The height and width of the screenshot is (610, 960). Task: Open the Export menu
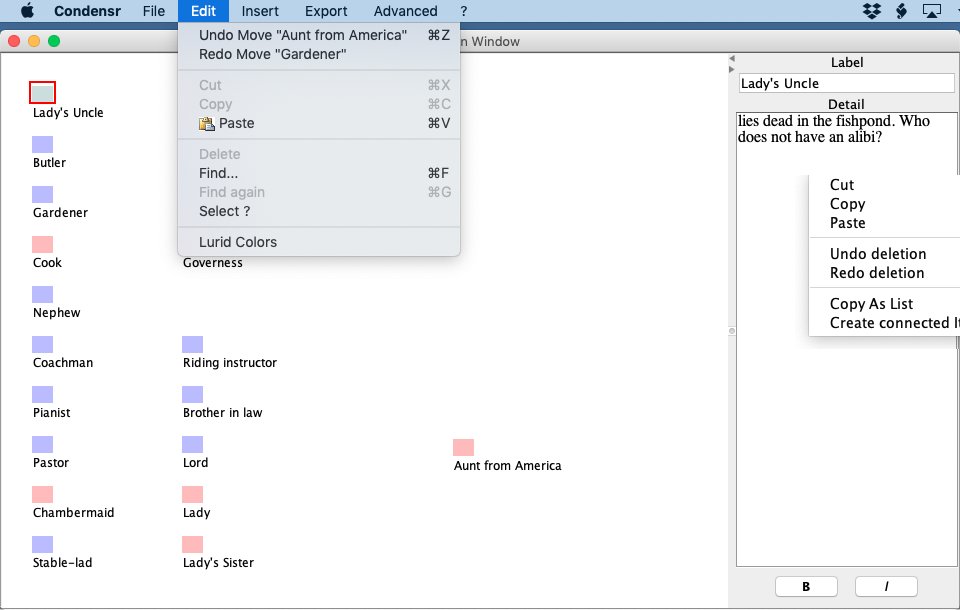(x=326, y=11)
